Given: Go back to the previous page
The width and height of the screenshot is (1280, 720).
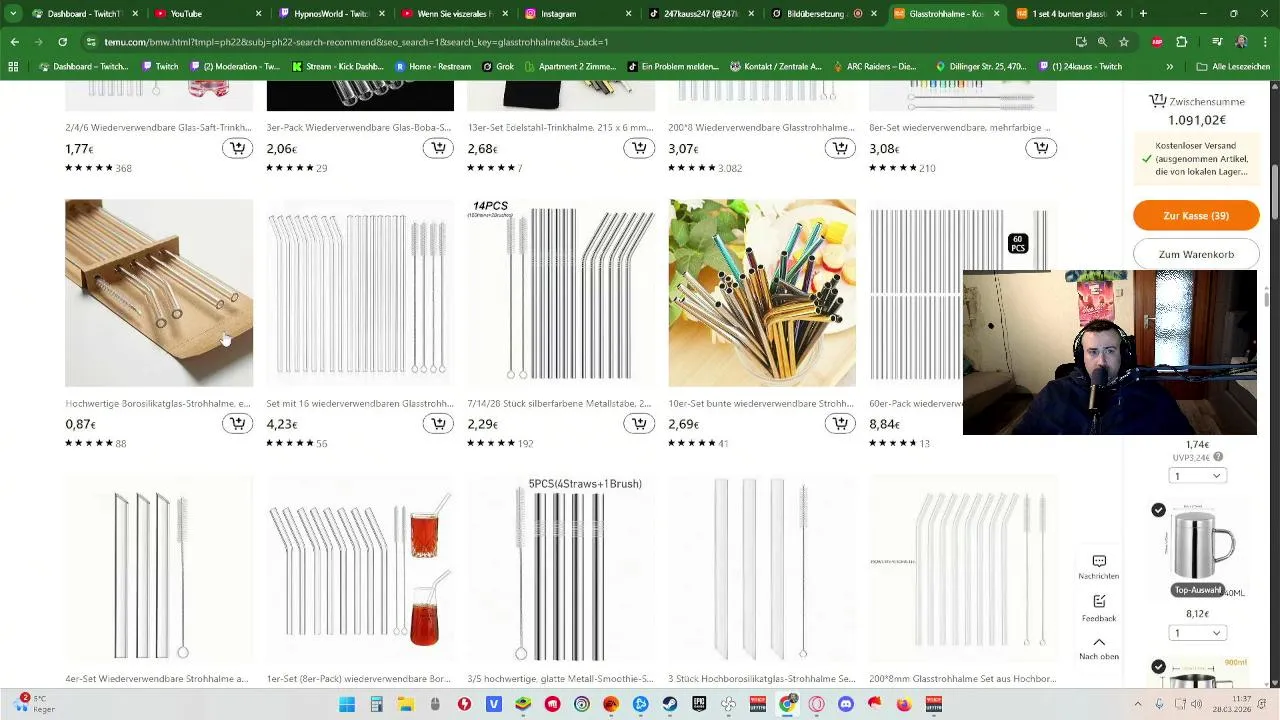Looking at the screenshot, I should [x=14, y=42].
